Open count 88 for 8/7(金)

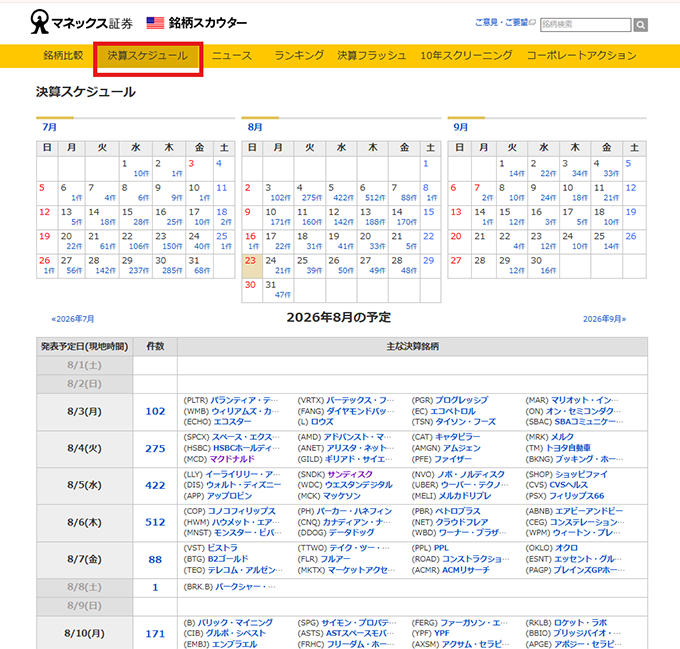pyautogui.click(x=155, y=560)
